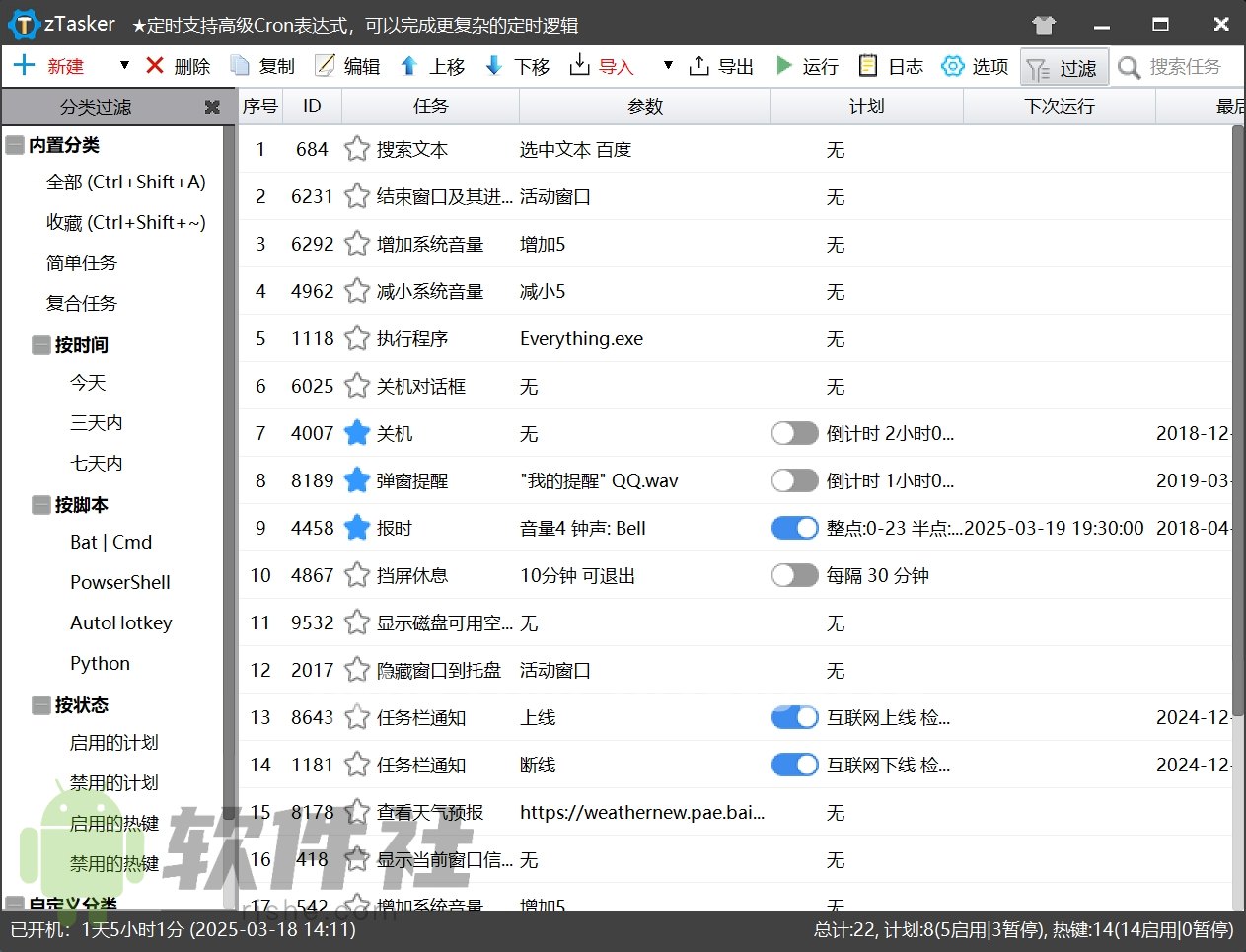Click inside the 搜索任务 search field
Image resolution: width=1246 pixels, height=952 pixels.
(x=1184, y=66)
